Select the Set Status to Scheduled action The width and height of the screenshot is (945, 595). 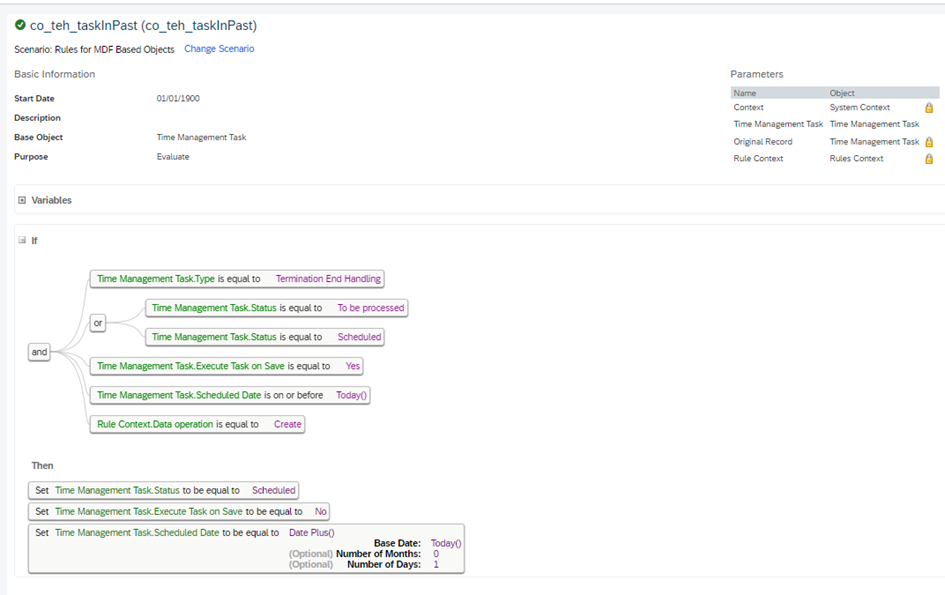pyautogui.click(x=163, y=490)
